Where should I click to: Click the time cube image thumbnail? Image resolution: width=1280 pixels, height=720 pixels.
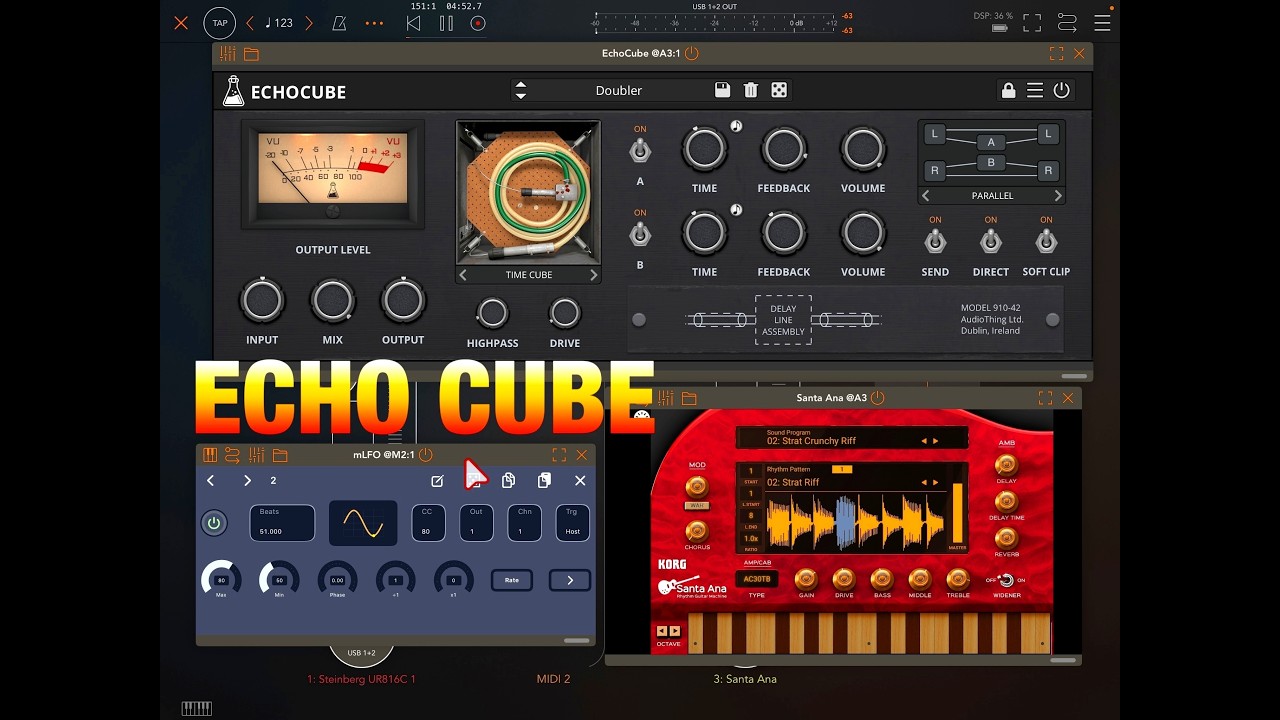[x=528, y=193]
